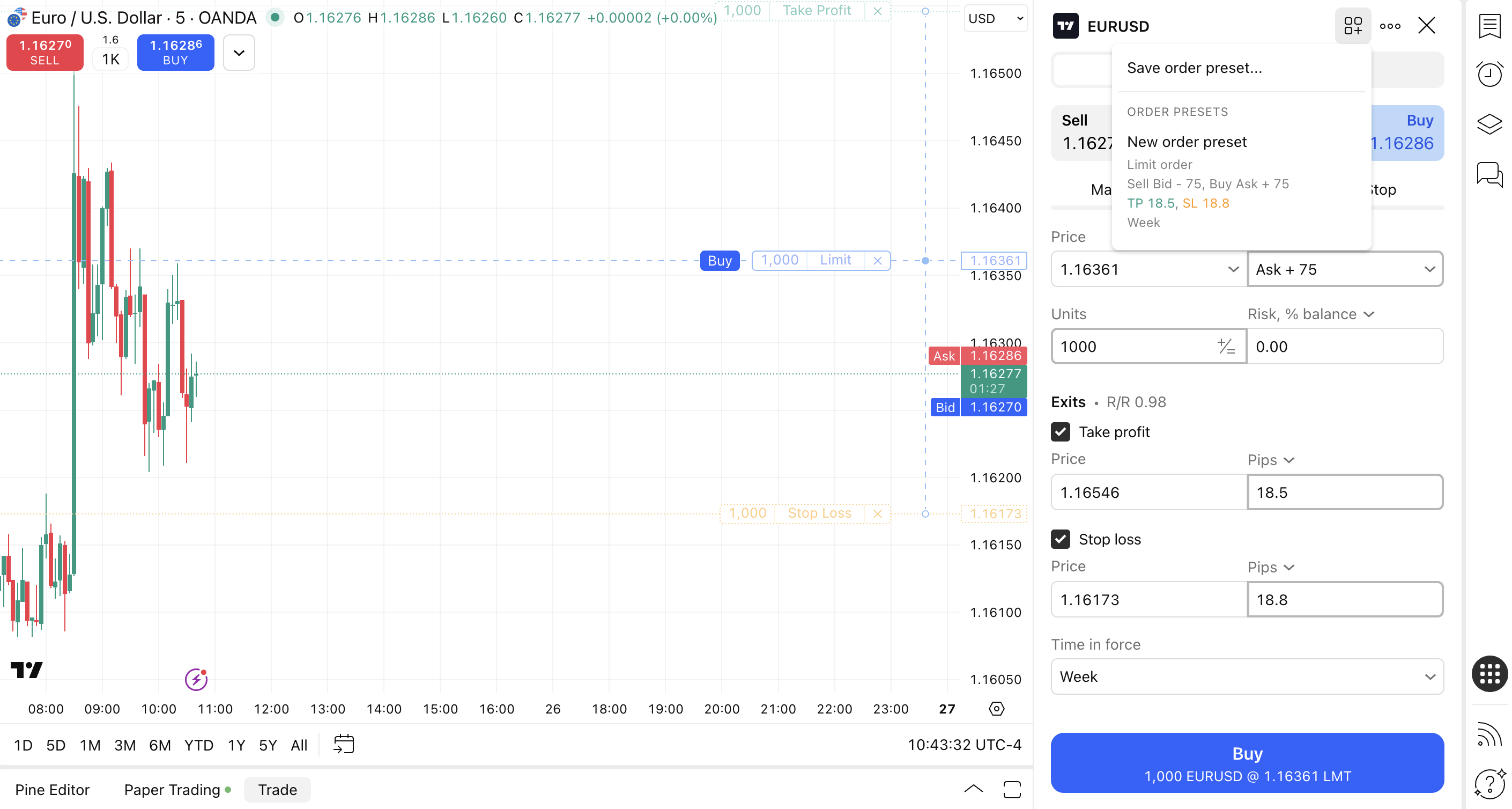
Task: Click the blue Buy 1,000 EURUSD button
Action: [x=1247, y=763]
